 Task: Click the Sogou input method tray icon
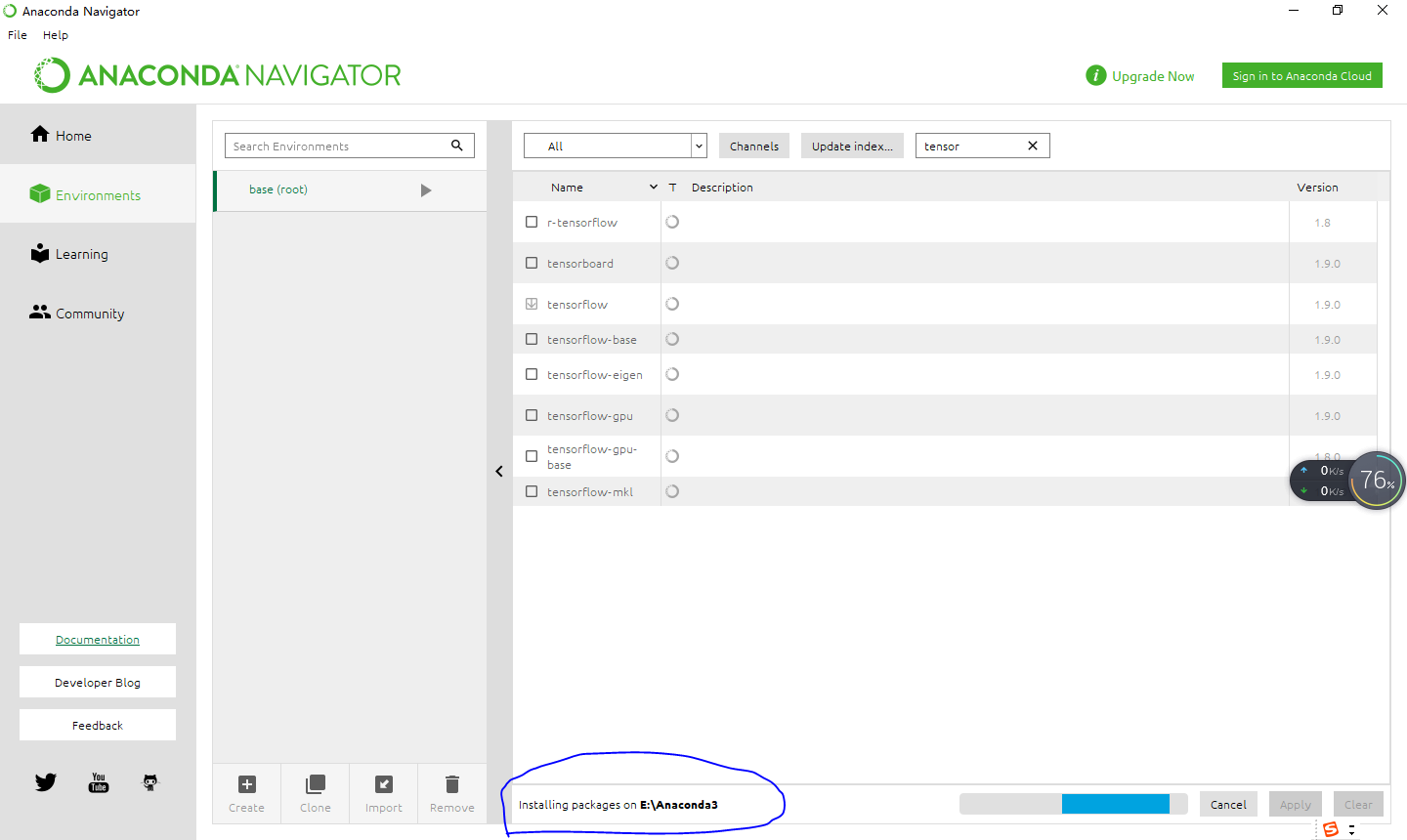[x=1330, y=829]
